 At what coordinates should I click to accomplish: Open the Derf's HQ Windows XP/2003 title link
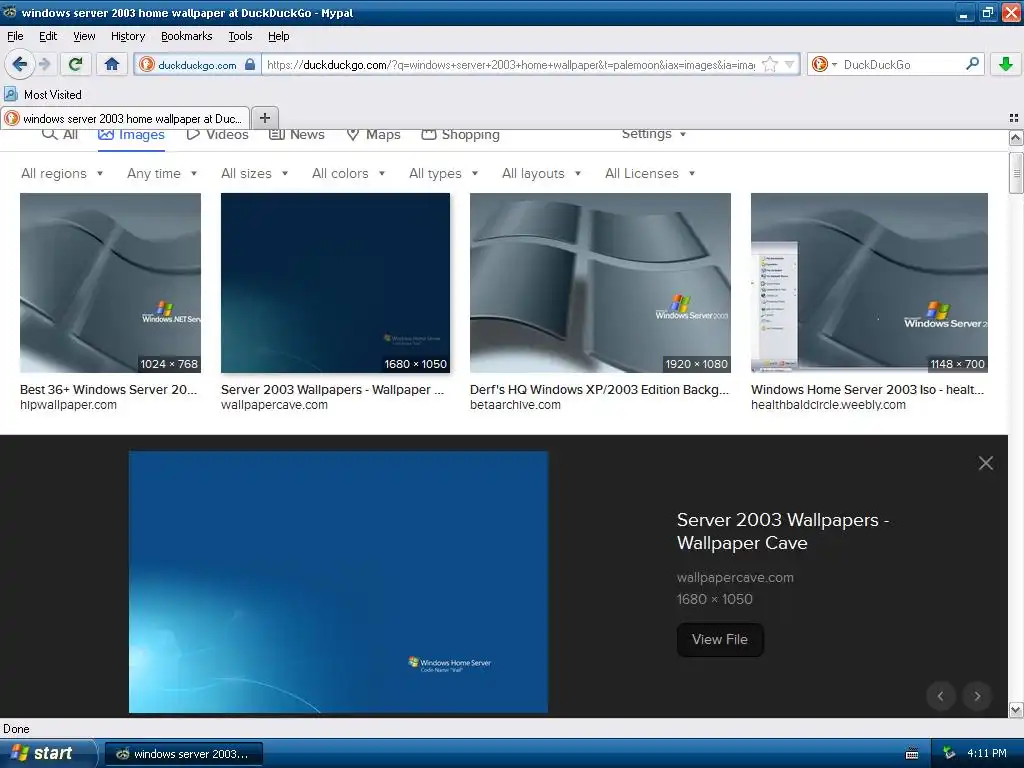pos(600,389)
